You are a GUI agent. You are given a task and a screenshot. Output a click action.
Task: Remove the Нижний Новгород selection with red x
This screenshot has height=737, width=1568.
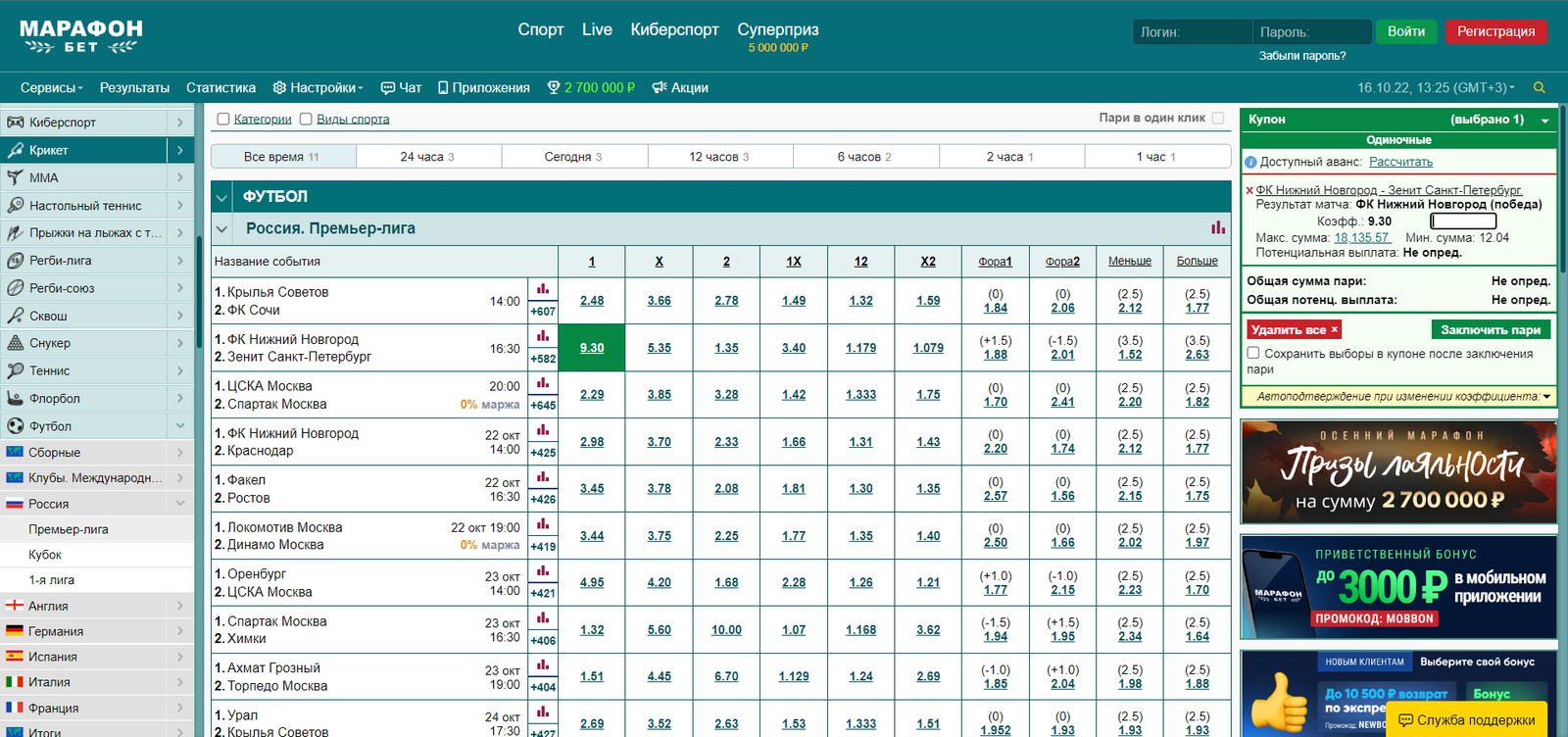1249,190
